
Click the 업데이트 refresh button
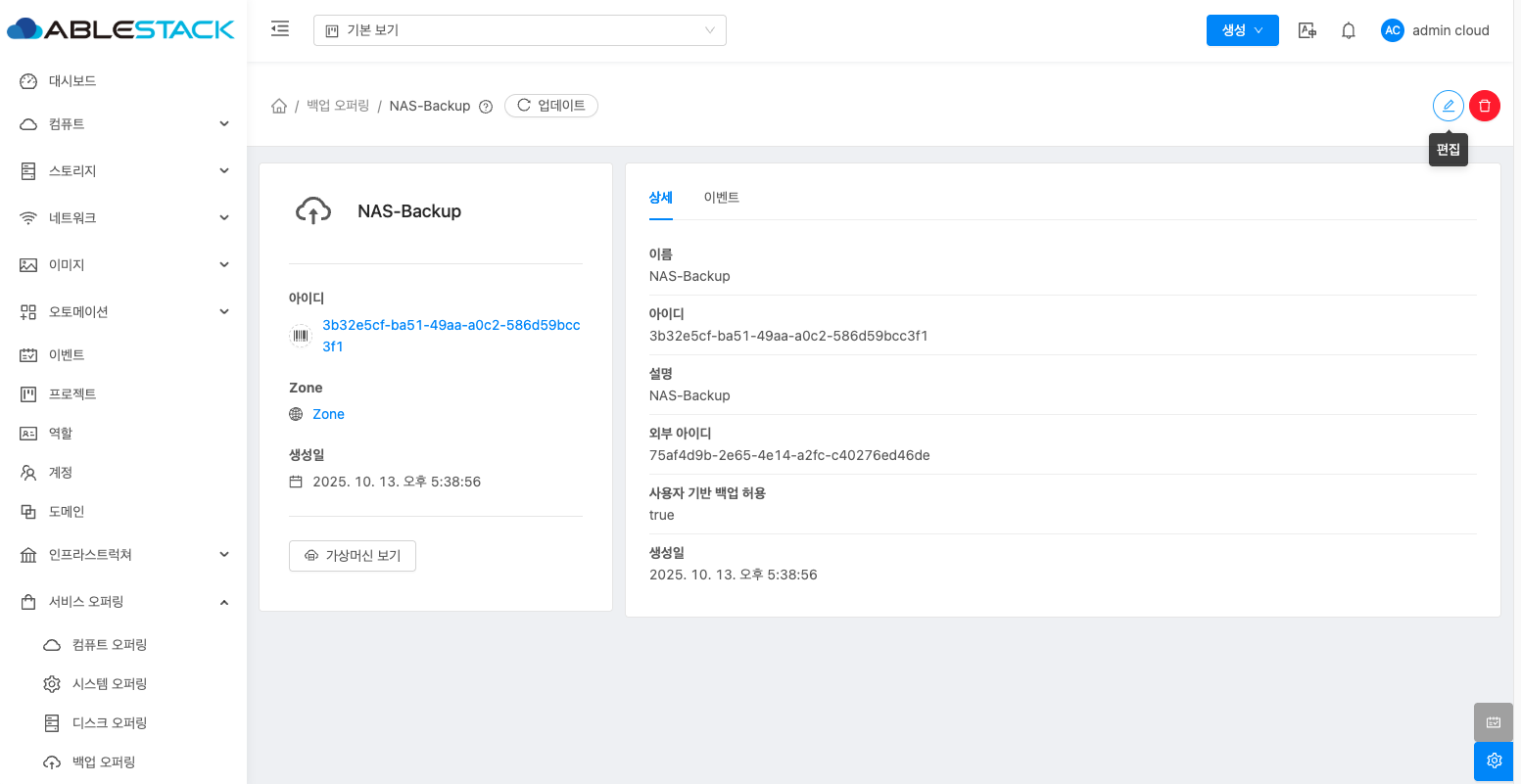[550, 106]
